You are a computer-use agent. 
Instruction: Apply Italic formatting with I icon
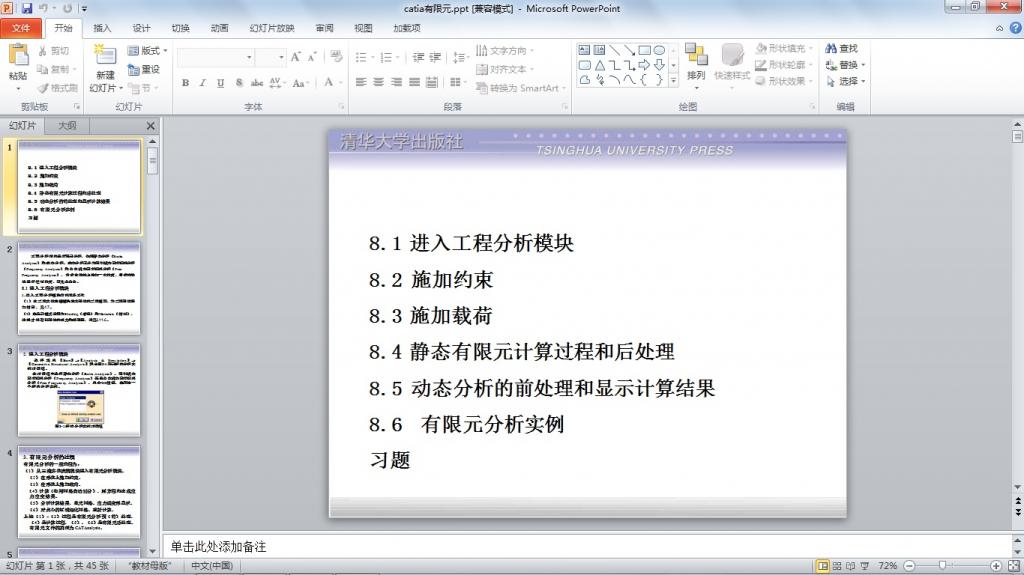(202, 83)
